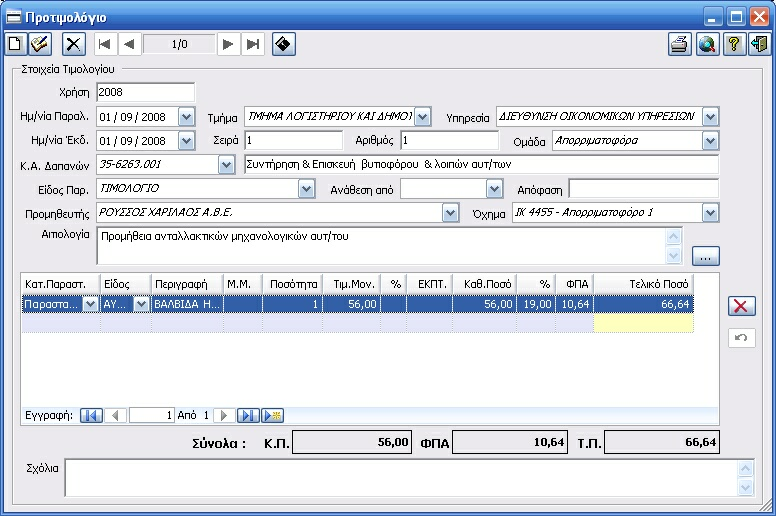This screenshot has height=516, width=776.
Task: Jump to last grid entry in Εγγραφή navigator
Action: 248,415
